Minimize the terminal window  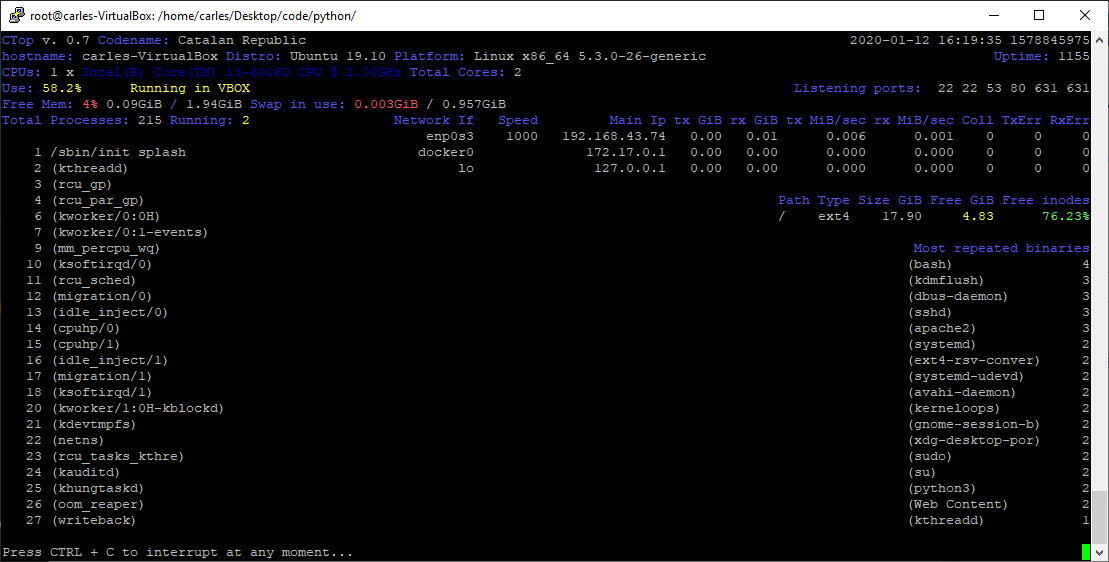993,15
